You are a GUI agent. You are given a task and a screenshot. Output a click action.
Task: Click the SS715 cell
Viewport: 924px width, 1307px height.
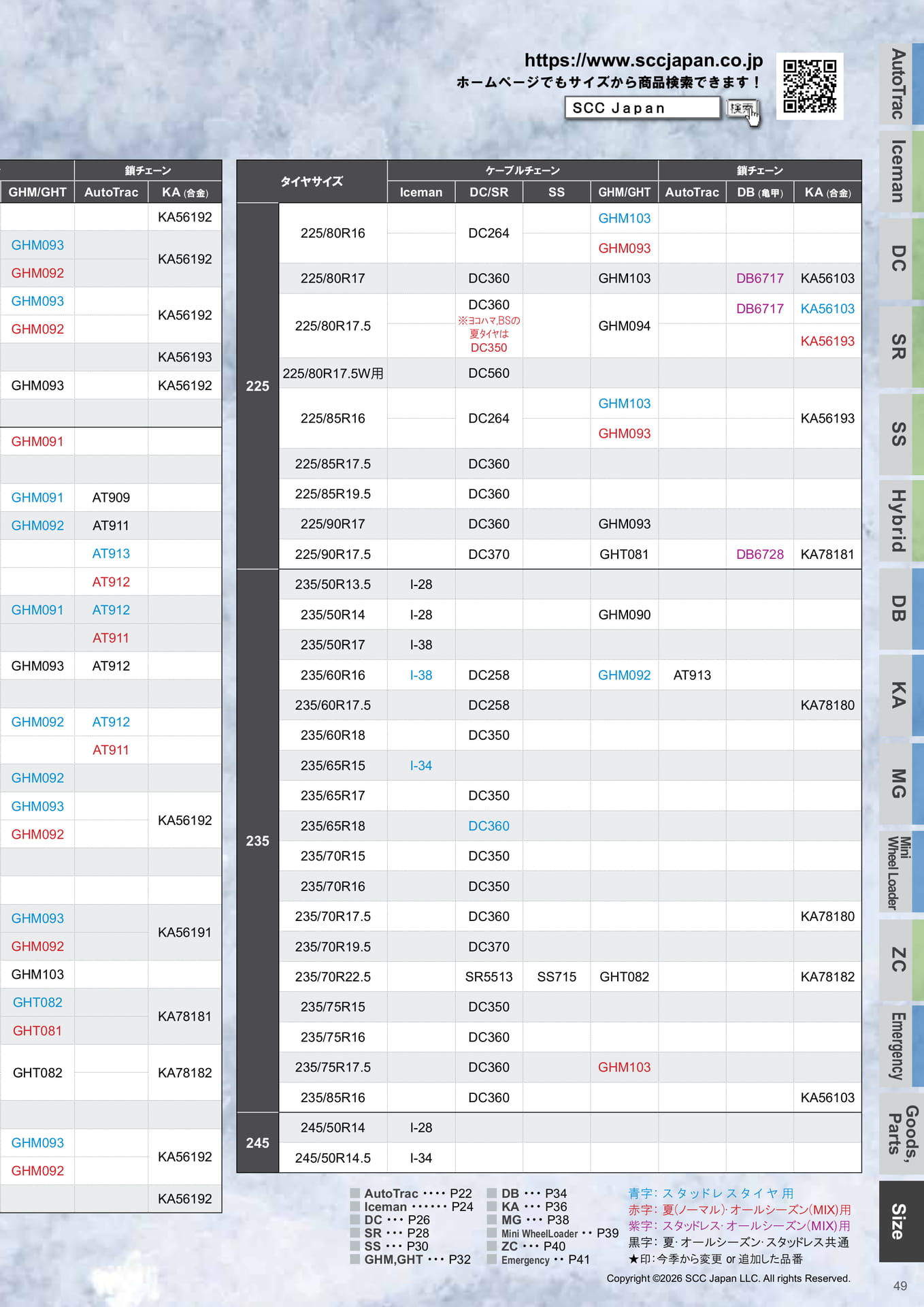click(557, 977)
